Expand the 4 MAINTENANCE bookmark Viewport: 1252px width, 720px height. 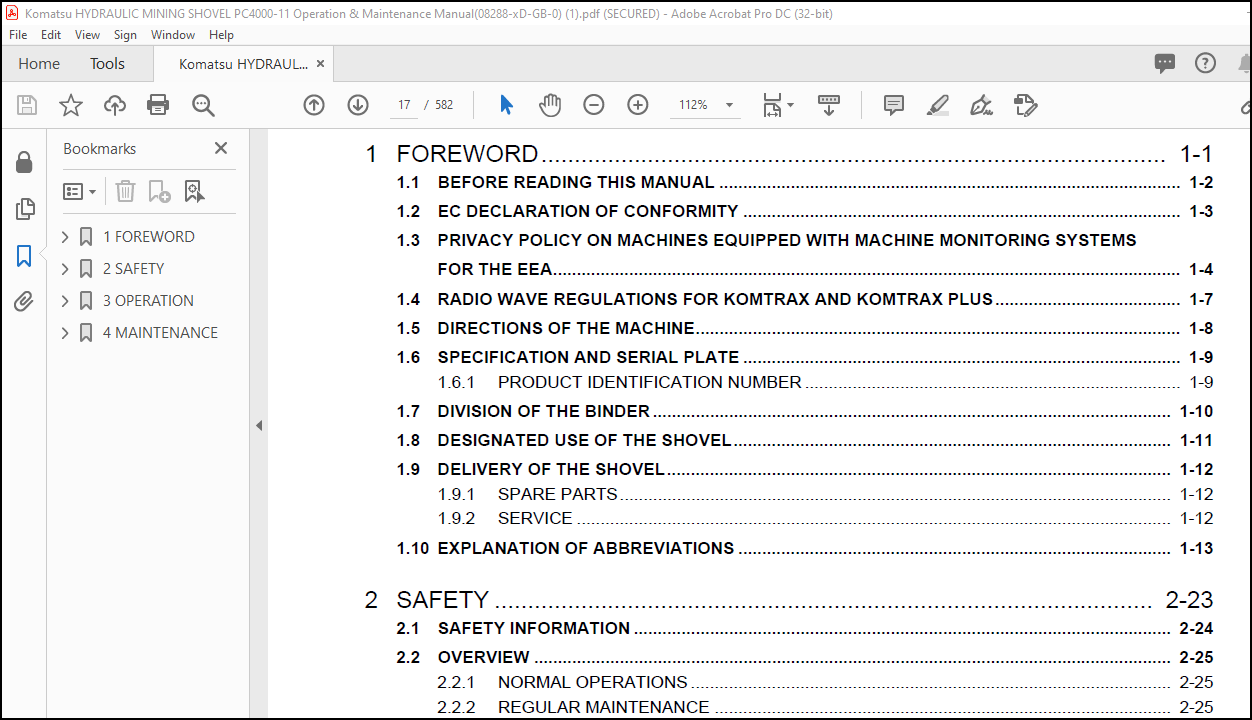(65, 333)
